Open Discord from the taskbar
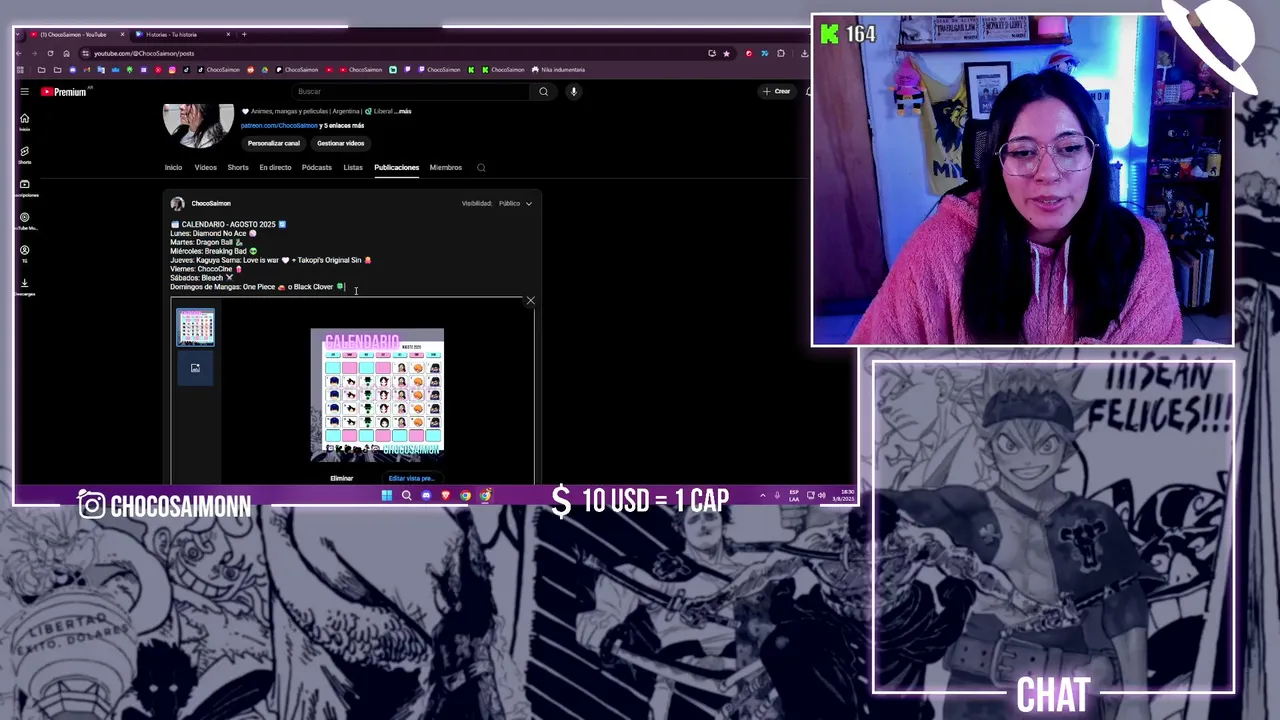This screenshot has height=720, width=1280. 426,495
